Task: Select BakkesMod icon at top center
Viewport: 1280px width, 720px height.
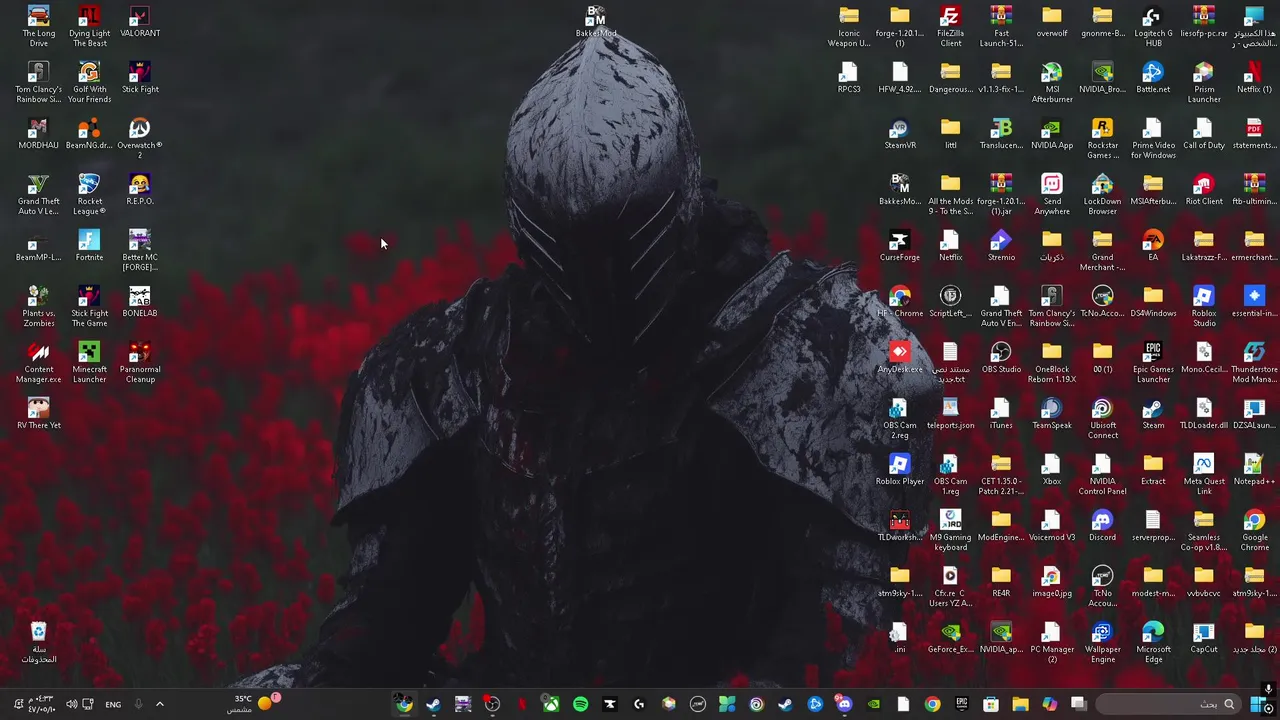Action: 595,22
